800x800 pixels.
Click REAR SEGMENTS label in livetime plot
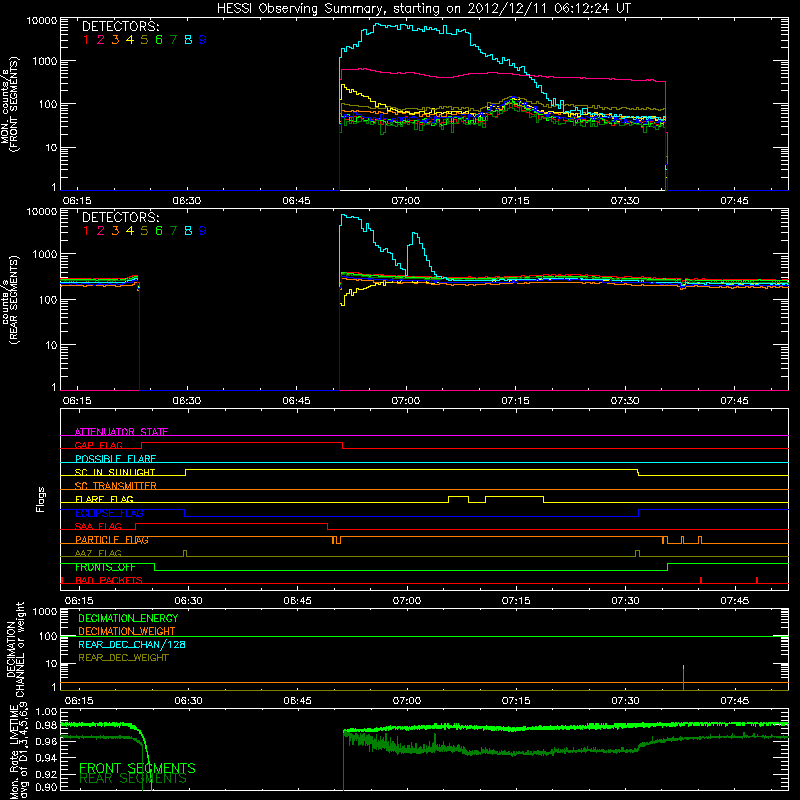click(x=133, y=779)
